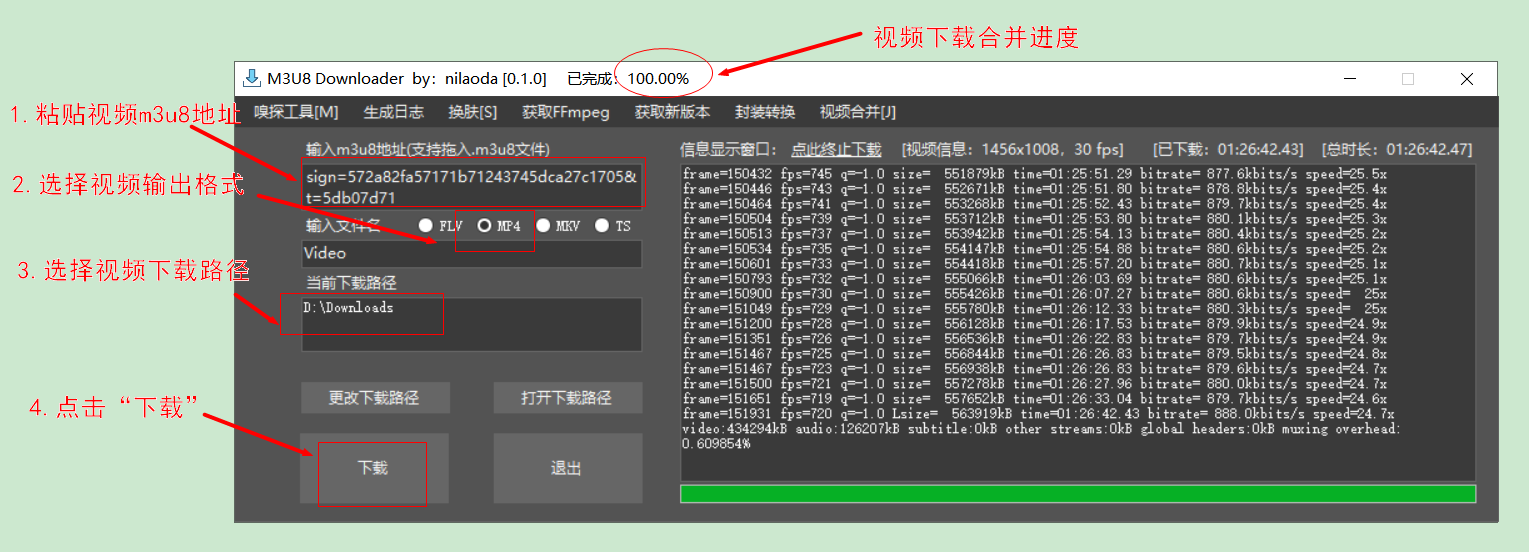Click the download path box showing D:\Downloads
Screen dimensions: 1529x552
pos(472,324)
